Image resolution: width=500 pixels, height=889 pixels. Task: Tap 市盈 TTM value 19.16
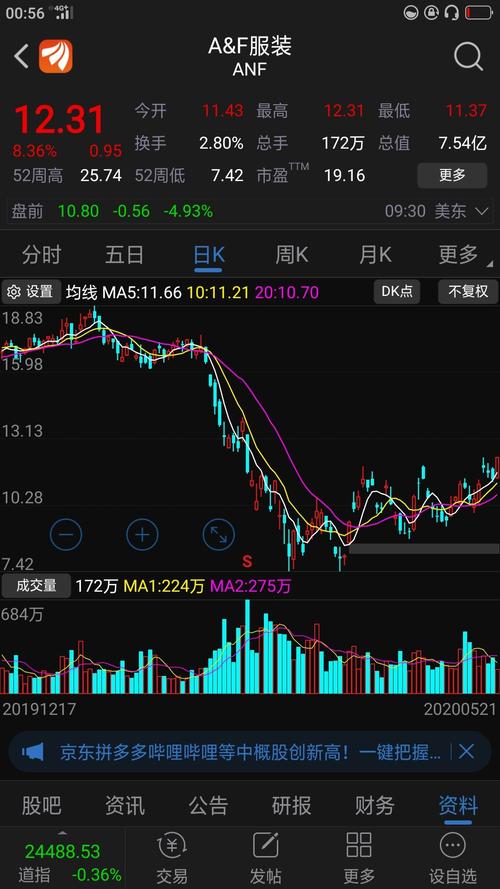tap(344, 175)
